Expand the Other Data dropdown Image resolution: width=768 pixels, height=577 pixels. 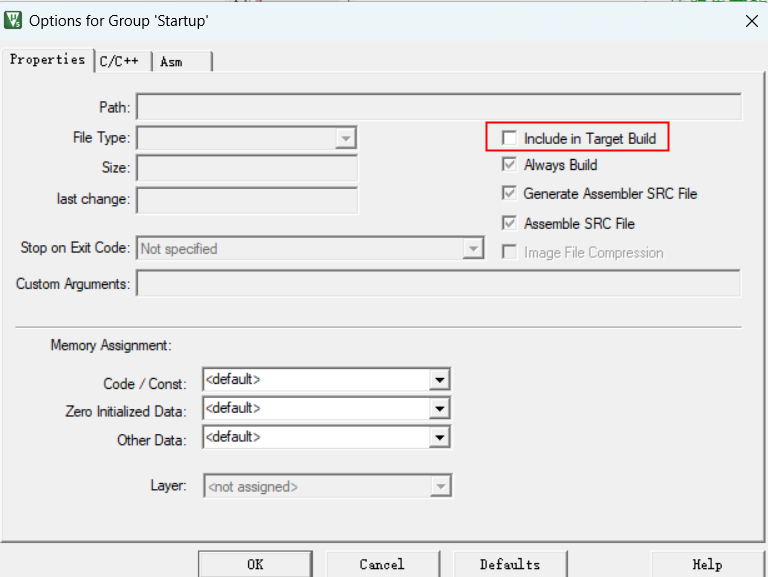[x=438, y=438]
